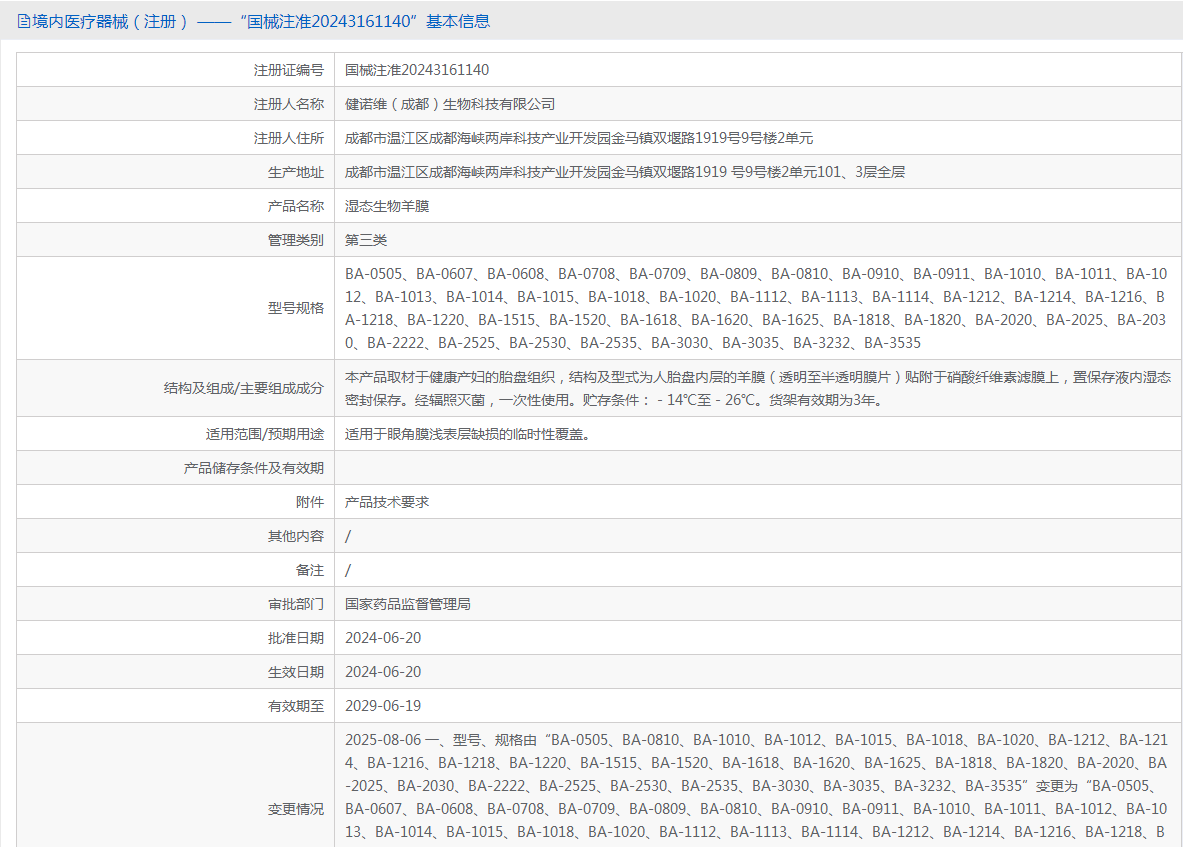Viewport: 1183px width, 847px height.
Task: Select the registration number value 国械注准20243161140
Action: coord(417,70)
